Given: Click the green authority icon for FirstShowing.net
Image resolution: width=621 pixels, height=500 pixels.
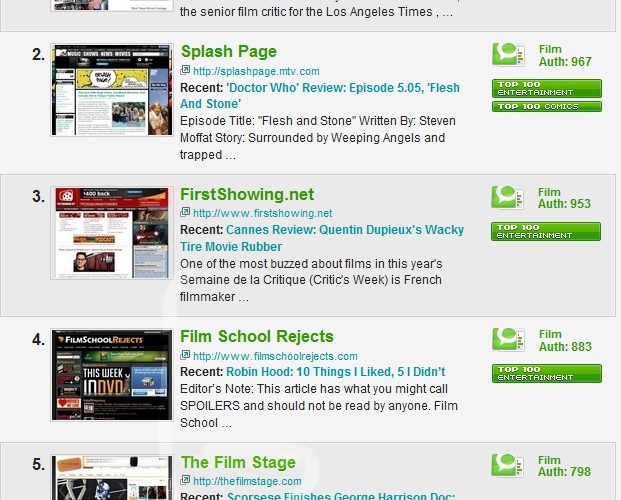Looking at the screenshot, I should pyautogui.click(x=508, y=197).
